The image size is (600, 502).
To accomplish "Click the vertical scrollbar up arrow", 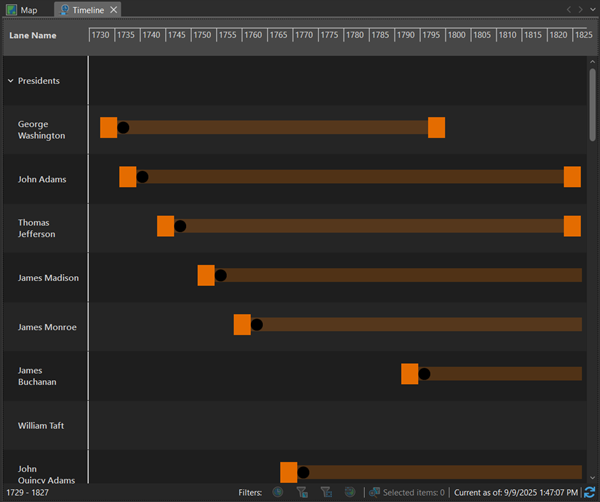I will 592,62.
